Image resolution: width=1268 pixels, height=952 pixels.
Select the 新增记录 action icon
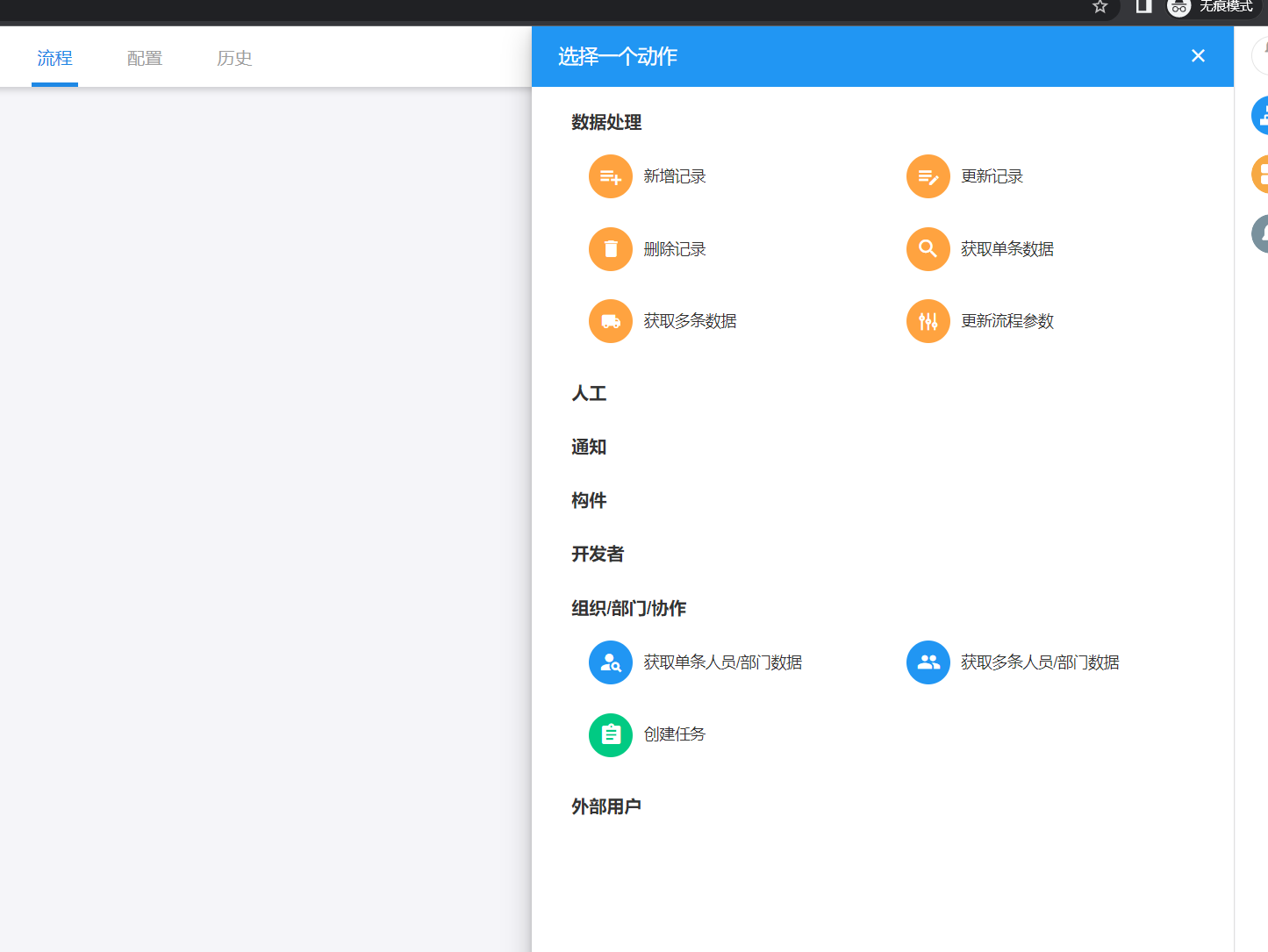click(611, 175)
